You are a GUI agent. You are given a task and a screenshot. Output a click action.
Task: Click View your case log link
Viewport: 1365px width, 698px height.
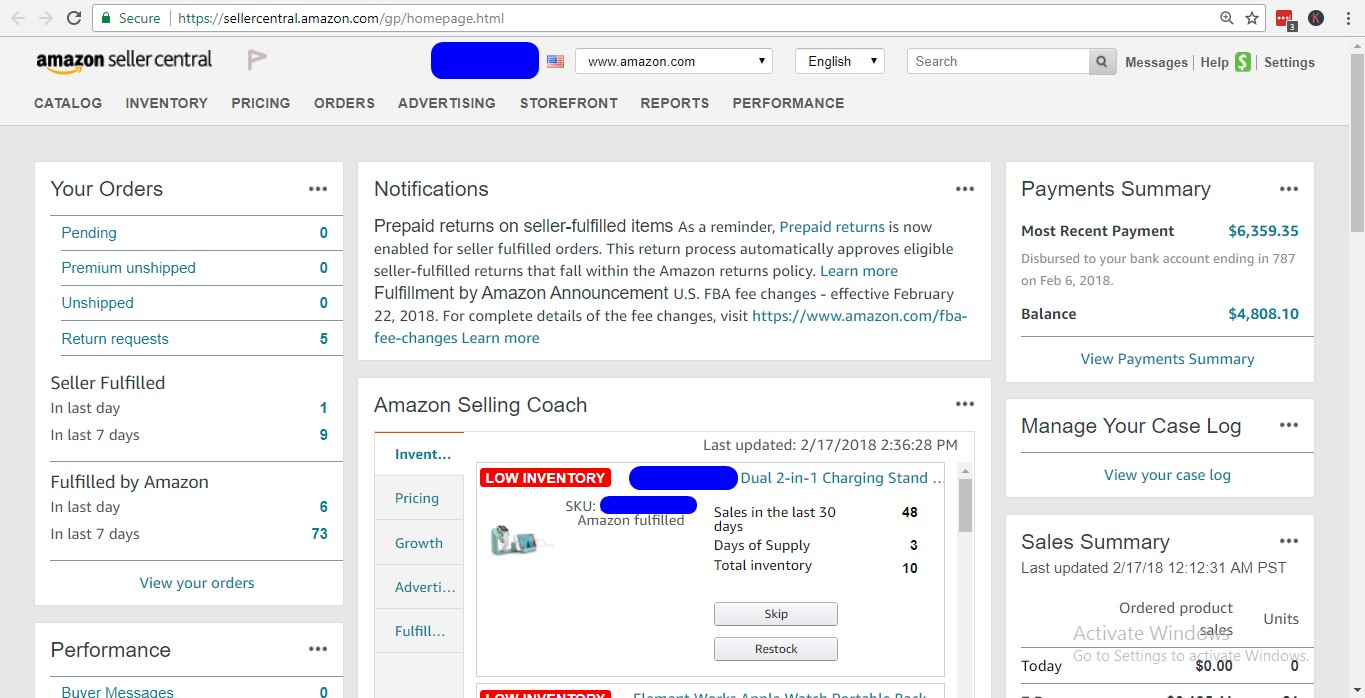(1167, 475)
